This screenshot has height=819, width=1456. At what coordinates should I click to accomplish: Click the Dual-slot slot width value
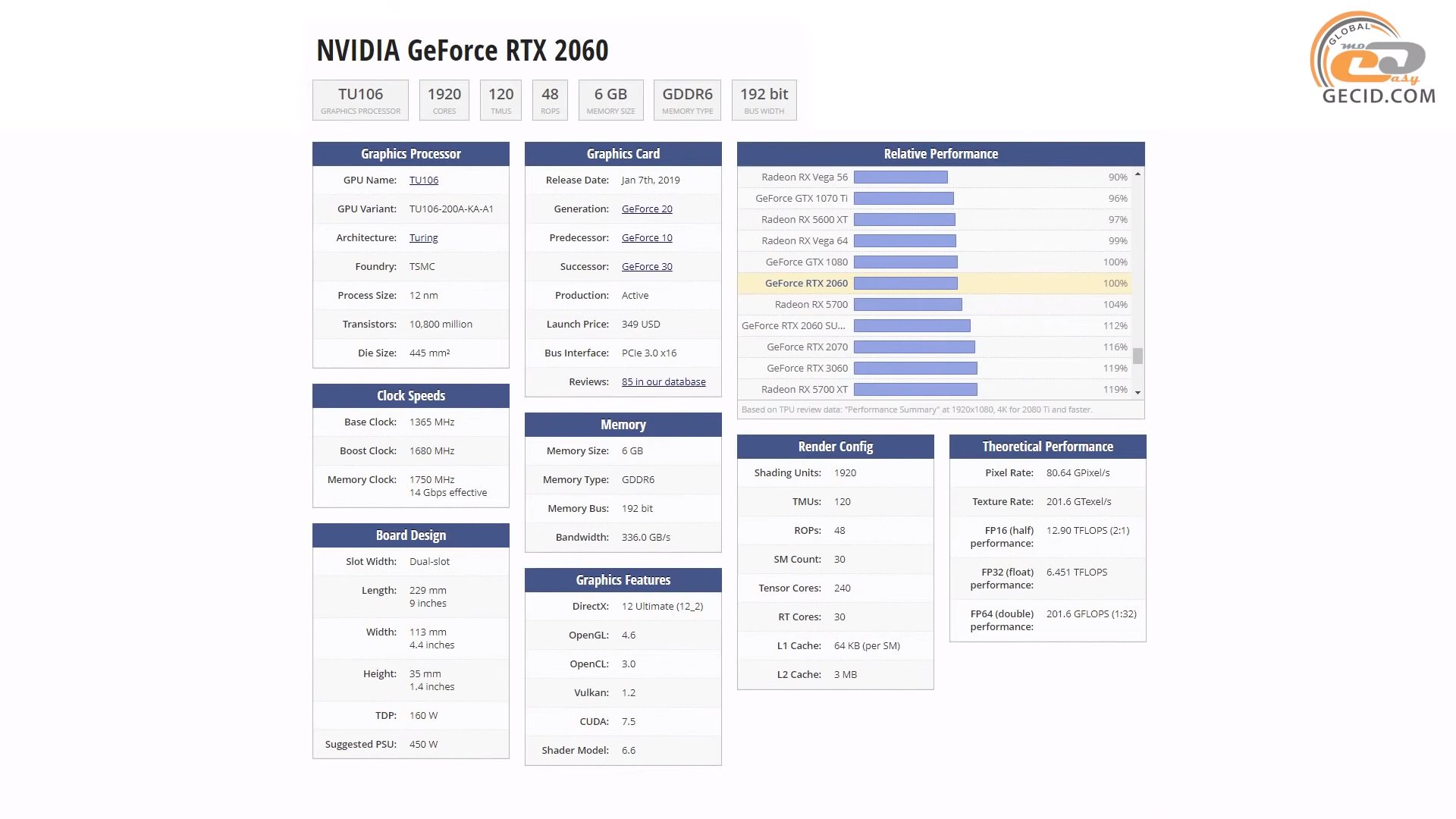[429, 561]
